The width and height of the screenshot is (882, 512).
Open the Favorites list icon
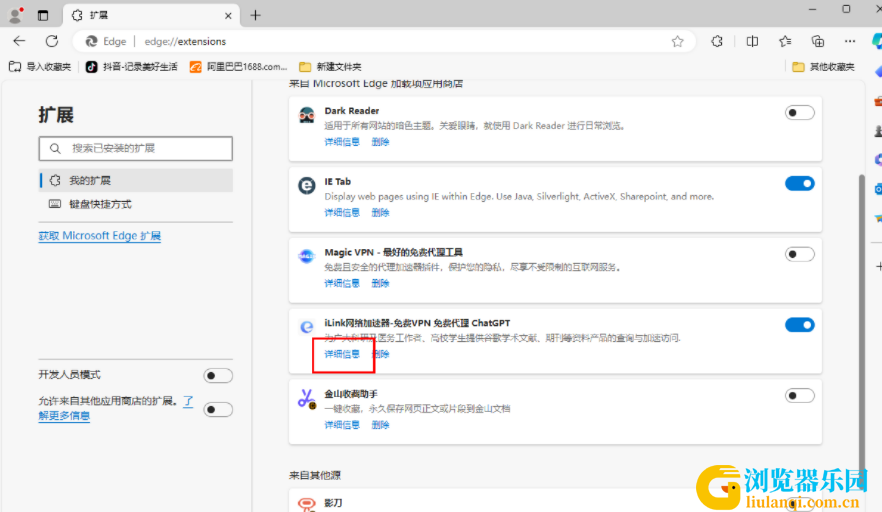(x=785, y=41)
